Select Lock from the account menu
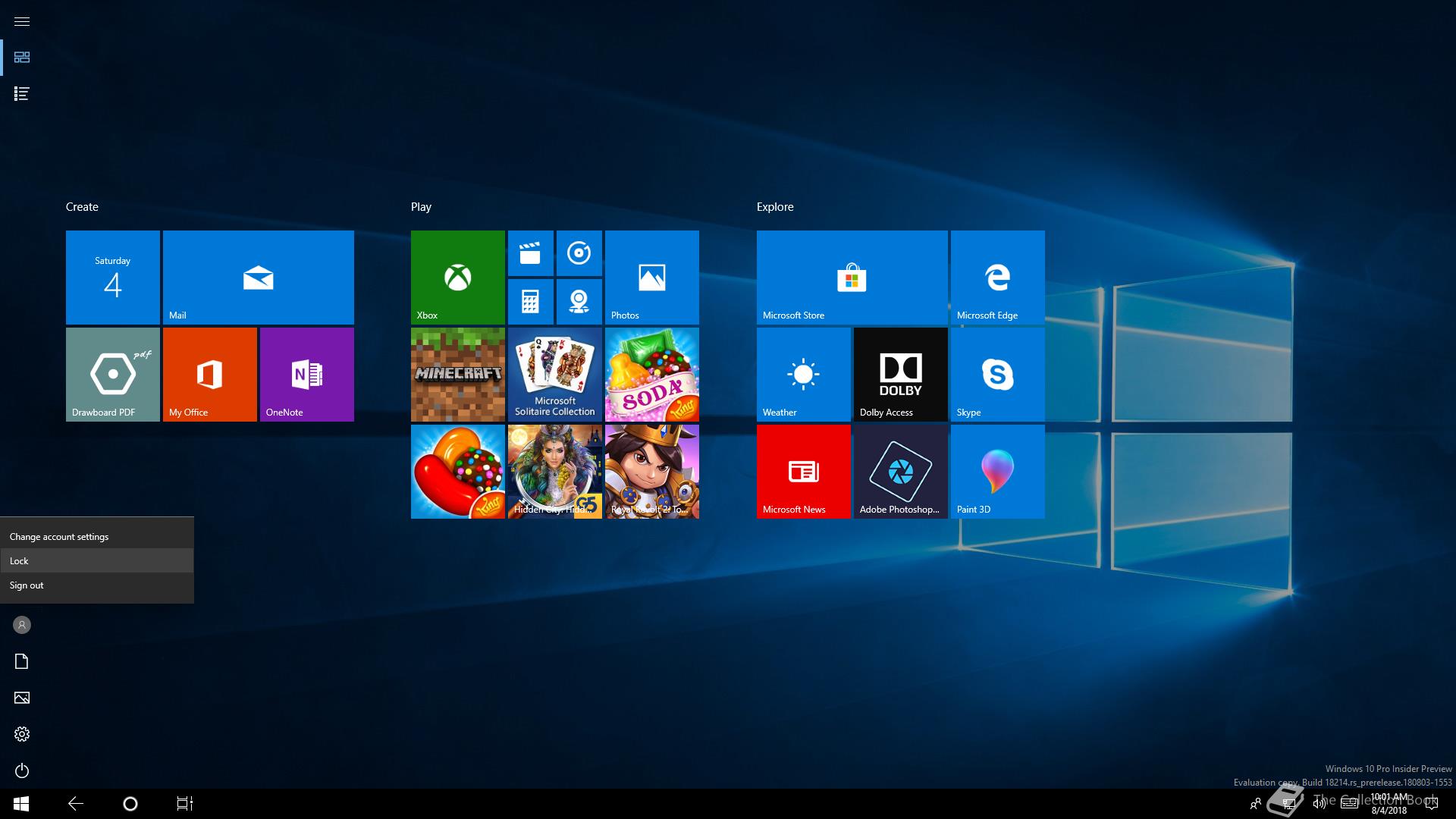Image resolution: width=1456 pixels, height=819 pixels. 97,560
